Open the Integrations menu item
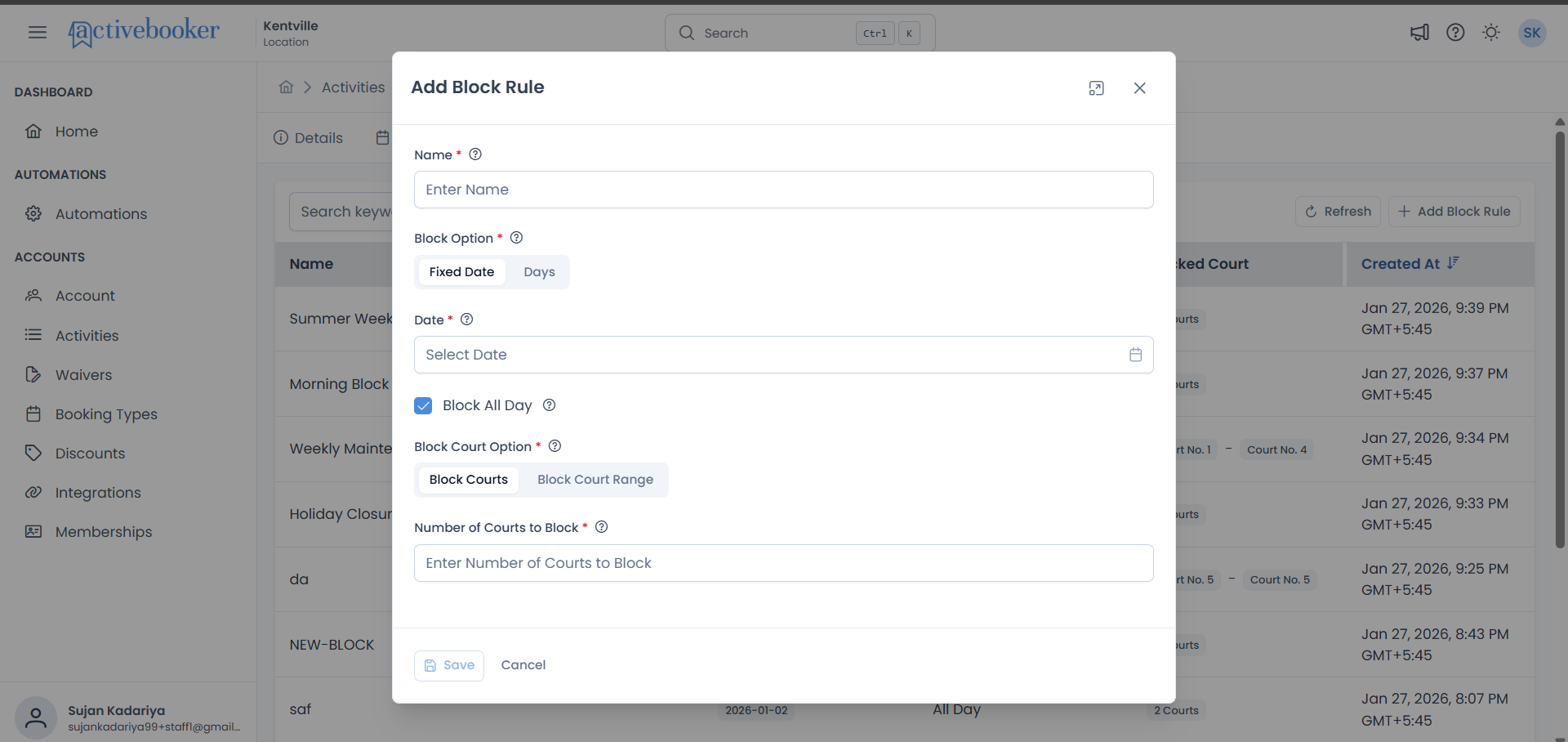This screenshot has width=1568, height=742. (x=98, y=493)
